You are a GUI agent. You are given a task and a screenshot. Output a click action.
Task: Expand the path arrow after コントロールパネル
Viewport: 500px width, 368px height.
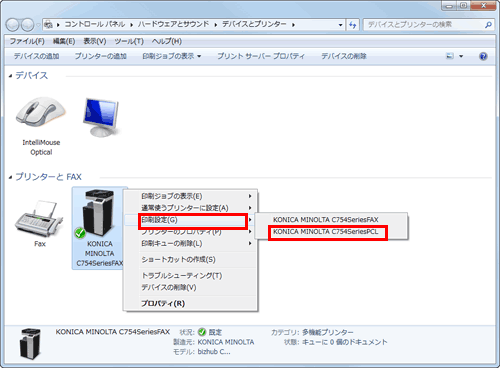tap(132, 25)
